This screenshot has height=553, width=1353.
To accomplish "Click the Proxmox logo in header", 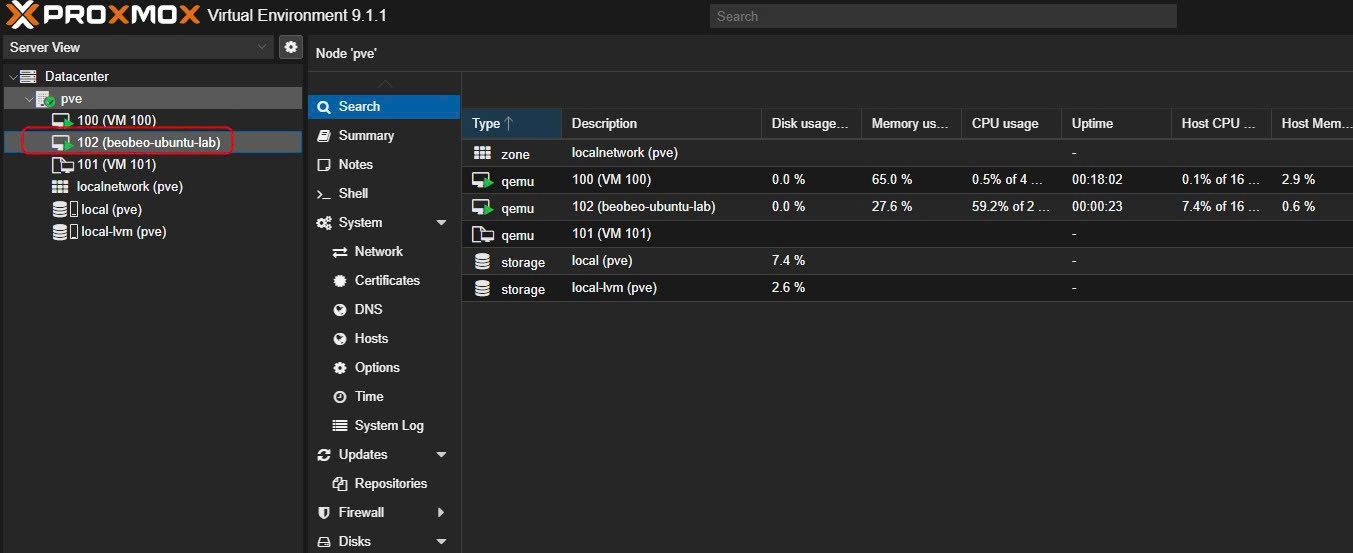I will coord(103,16).
